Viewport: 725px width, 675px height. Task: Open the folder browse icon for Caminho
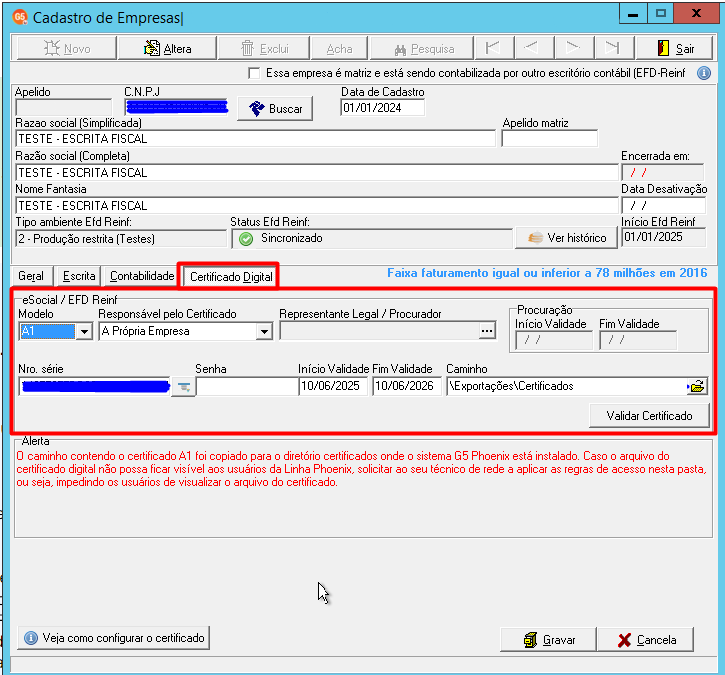[697, 387]
